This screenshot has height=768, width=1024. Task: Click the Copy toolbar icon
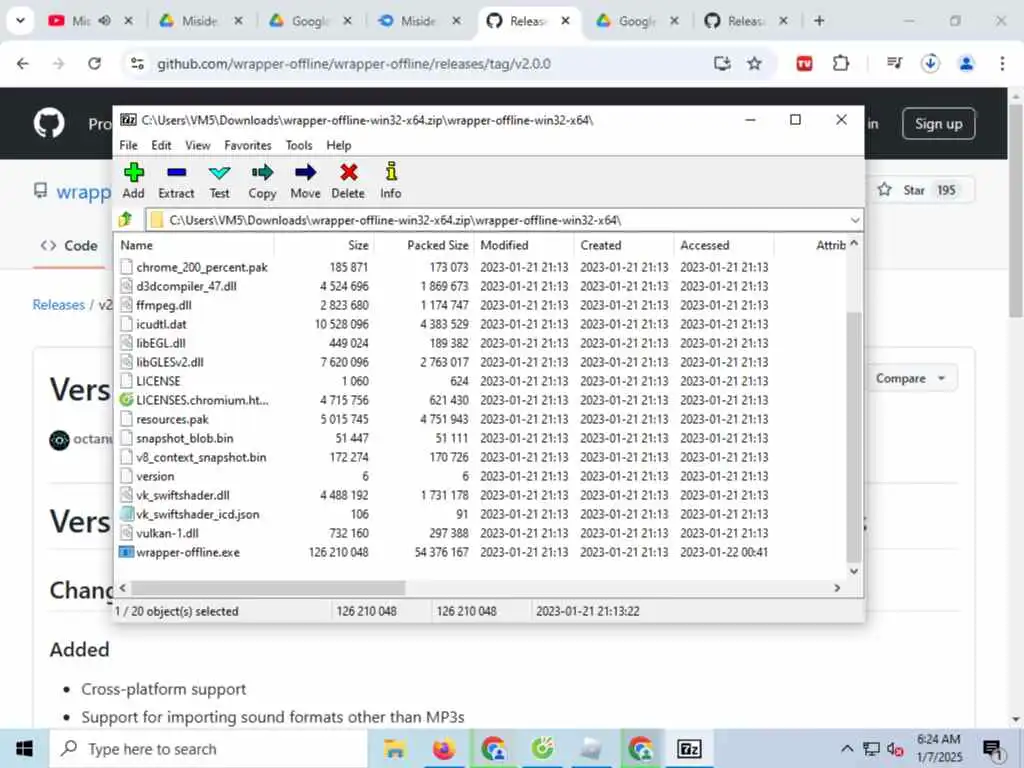pos(263,172)
